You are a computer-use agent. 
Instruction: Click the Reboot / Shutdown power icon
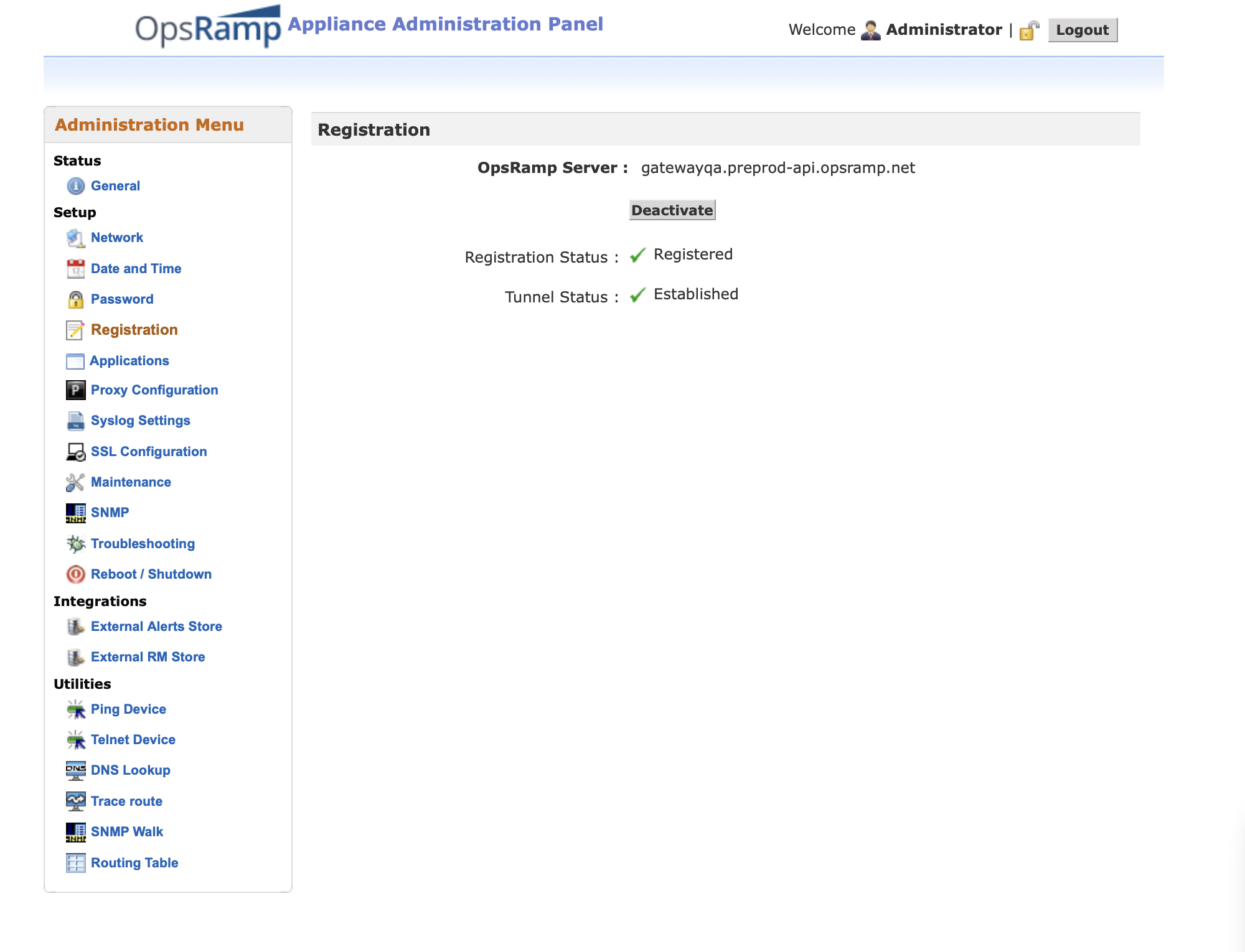pyautogui.click(x=75, y=574)
